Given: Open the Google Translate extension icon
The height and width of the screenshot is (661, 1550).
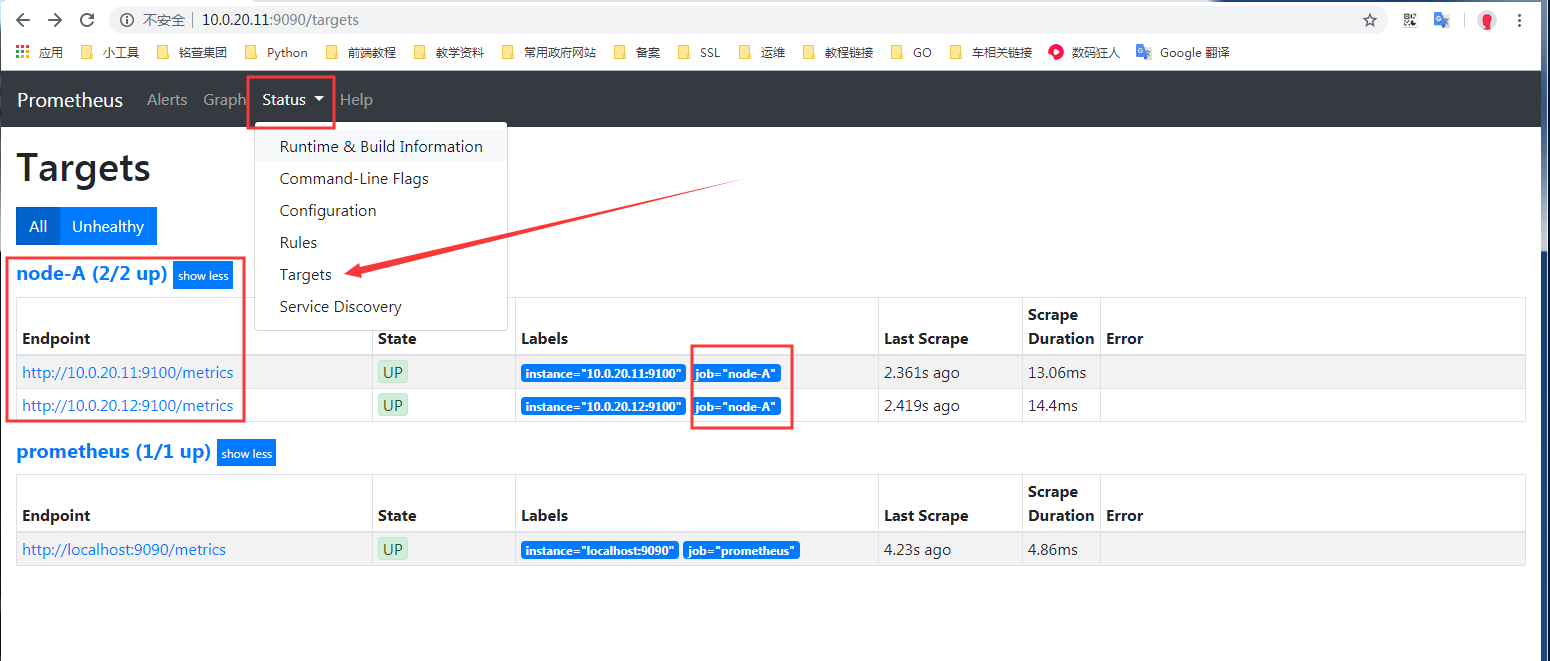Looking at the screenshot, I should coord(1441,20).
